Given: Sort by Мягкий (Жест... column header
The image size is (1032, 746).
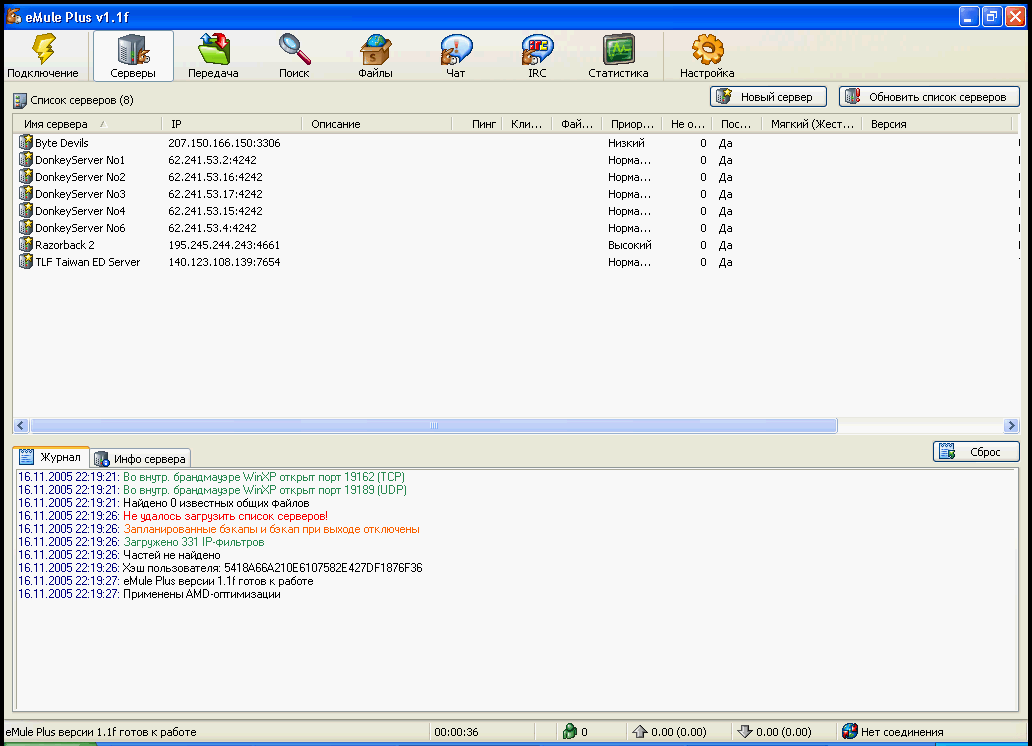Looking at the screenshot, I should pyautogui.click(x=812, y=124).
